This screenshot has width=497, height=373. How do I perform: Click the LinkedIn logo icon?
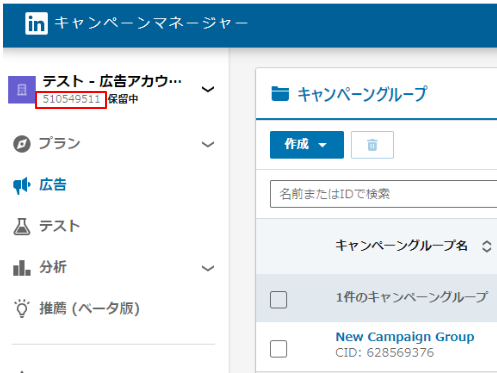tap(36, 23)
